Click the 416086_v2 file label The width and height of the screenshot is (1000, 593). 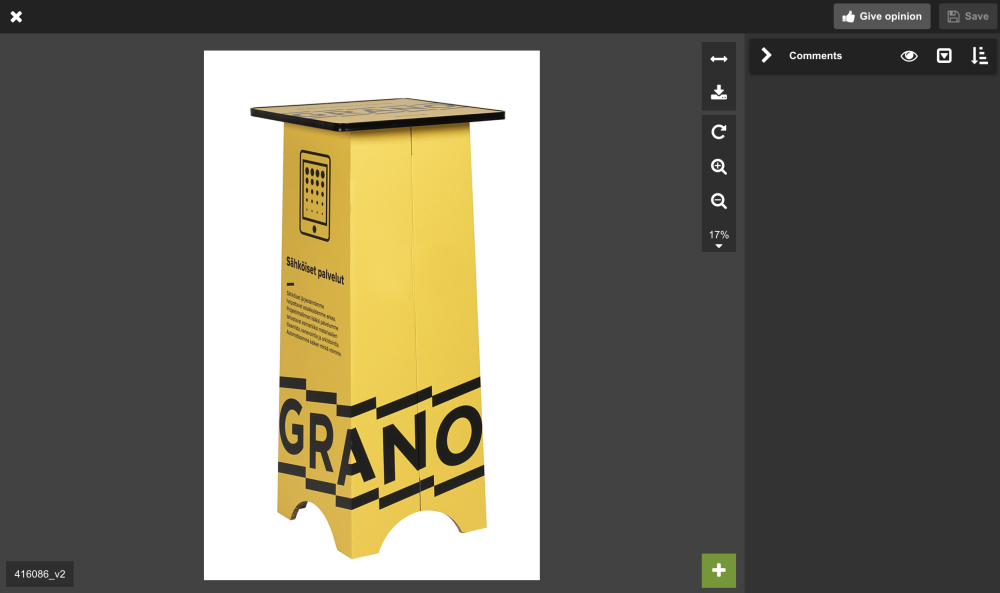point(40,574)
